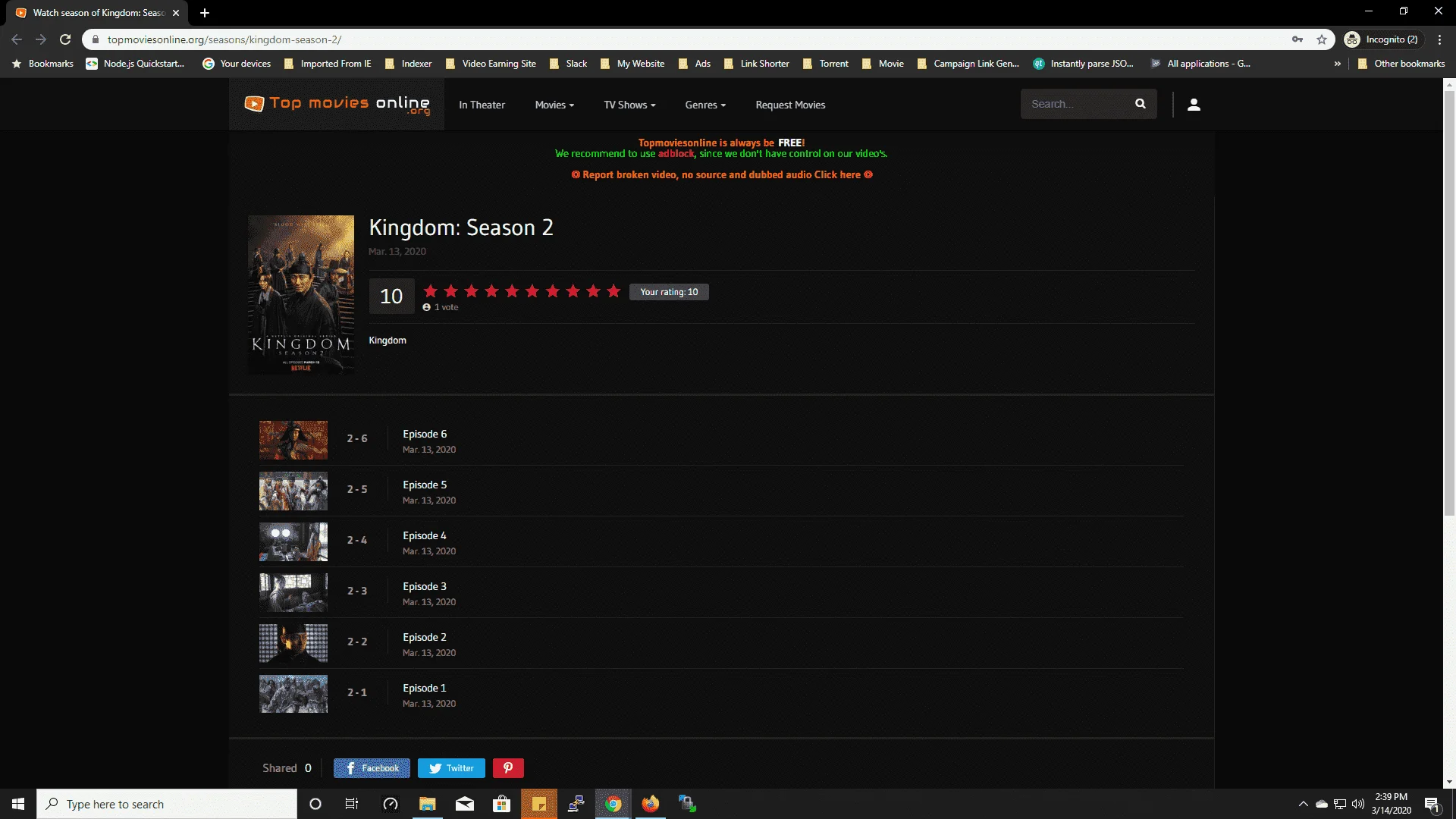
Task: Share the page on Facebook
Action: [x=372, y=768]
